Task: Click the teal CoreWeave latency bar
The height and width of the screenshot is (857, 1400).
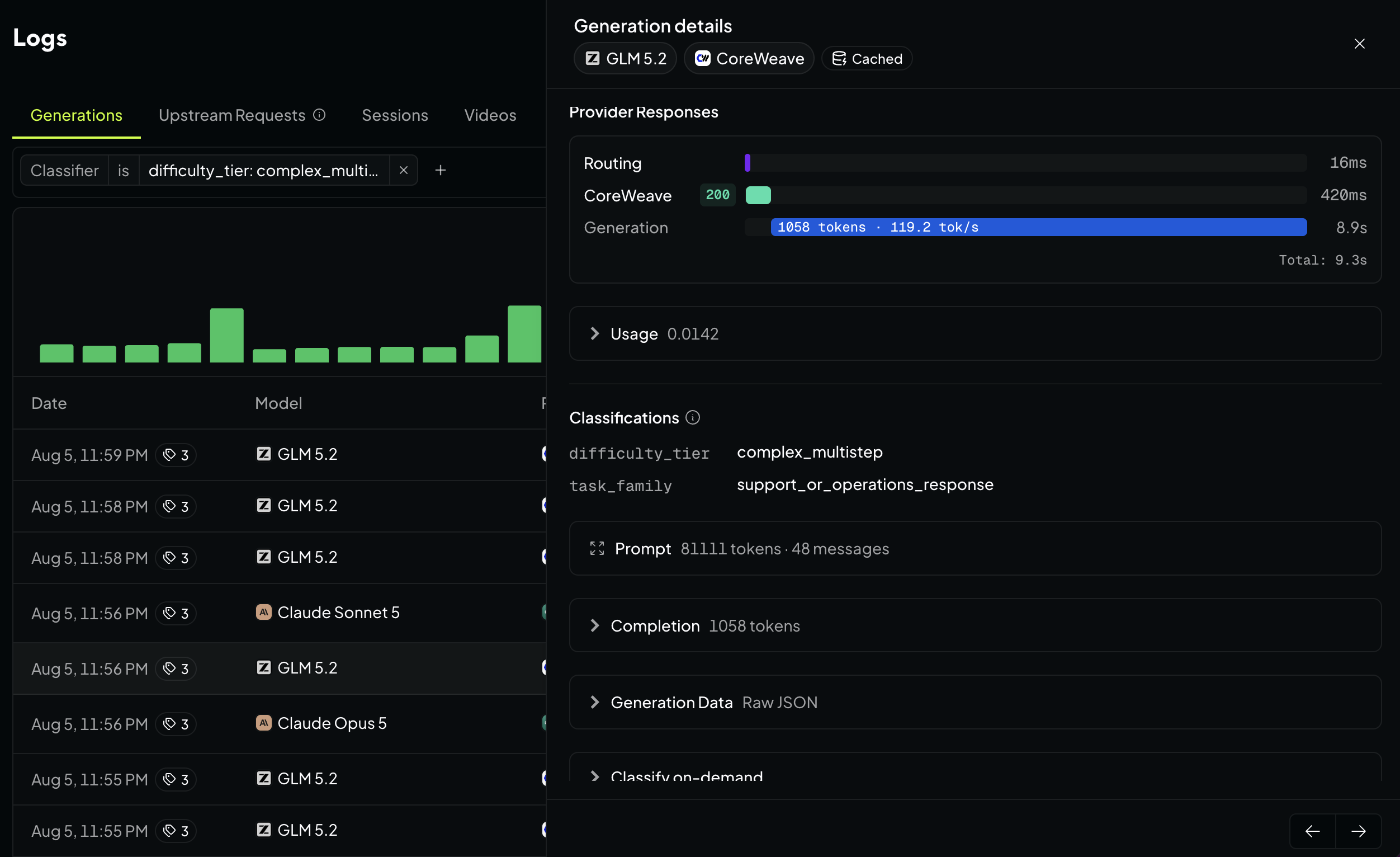Action: pos(758,195)
